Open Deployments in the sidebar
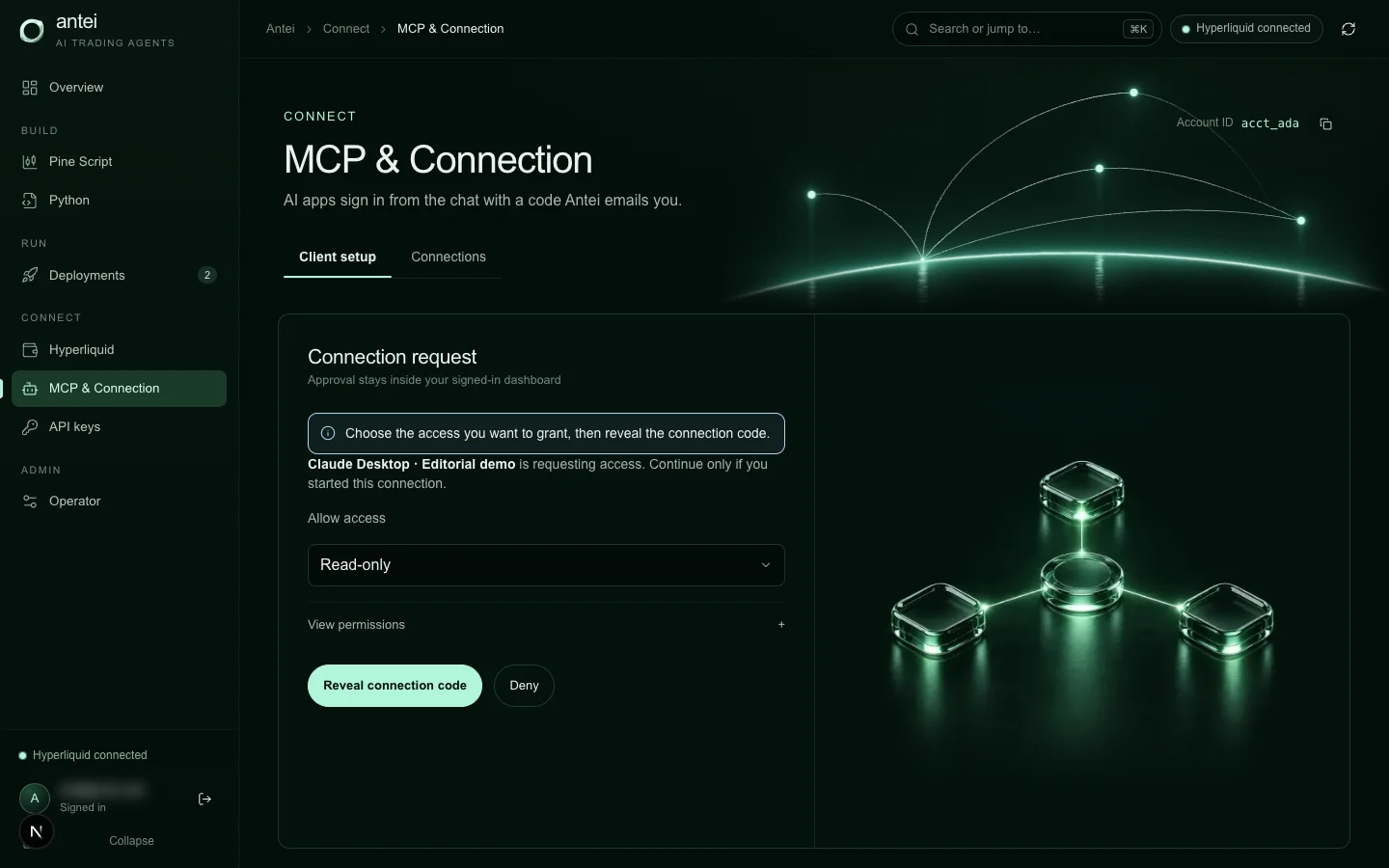Viewport: 1389px width, 868px height. [119, 276]
